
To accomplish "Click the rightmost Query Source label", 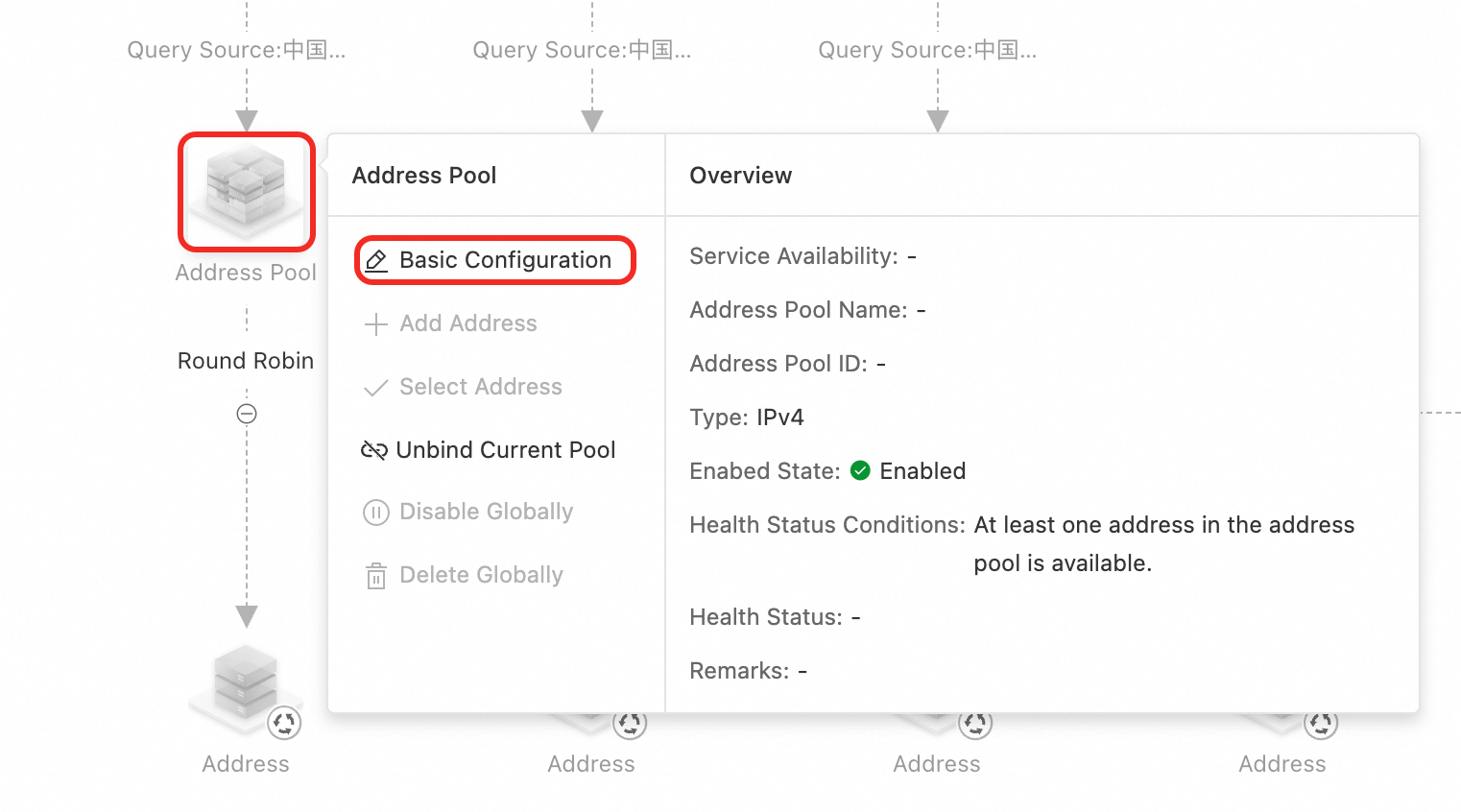I will (x=927, y=50).
